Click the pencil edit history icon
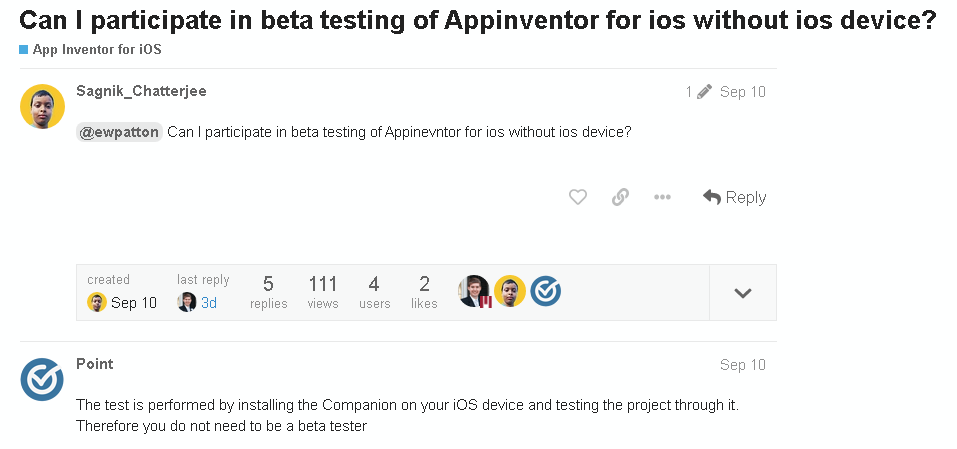 click(x=704, y=92)
